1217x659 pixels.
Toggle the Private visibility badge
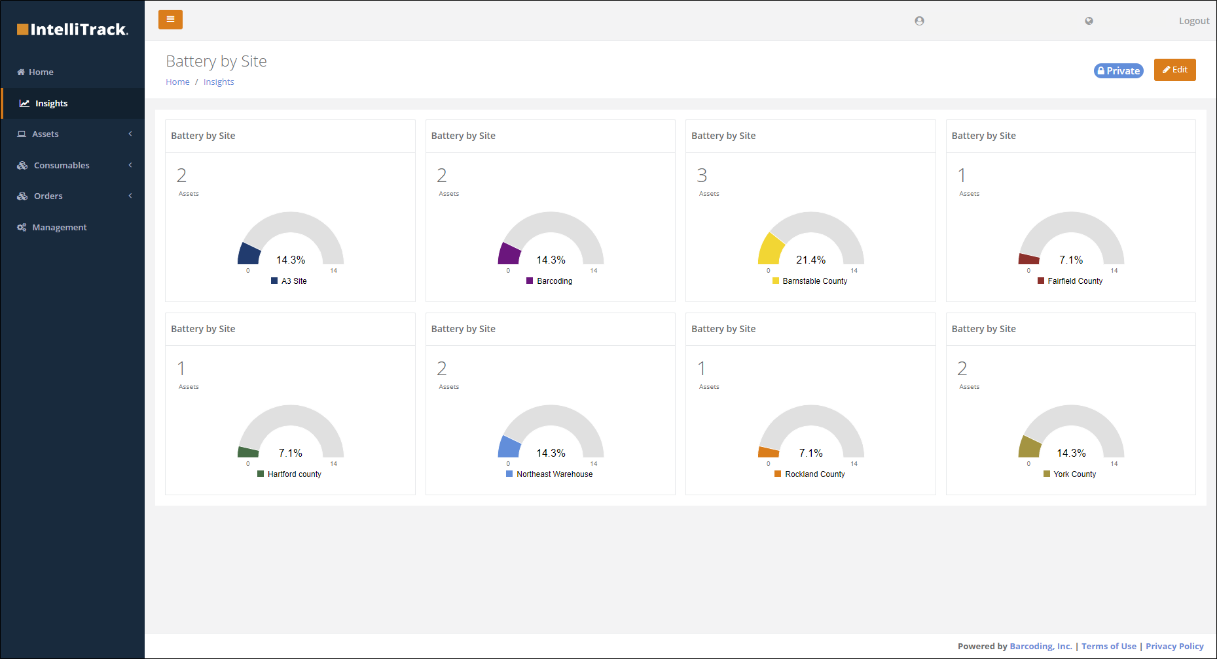click(1118, 71)
